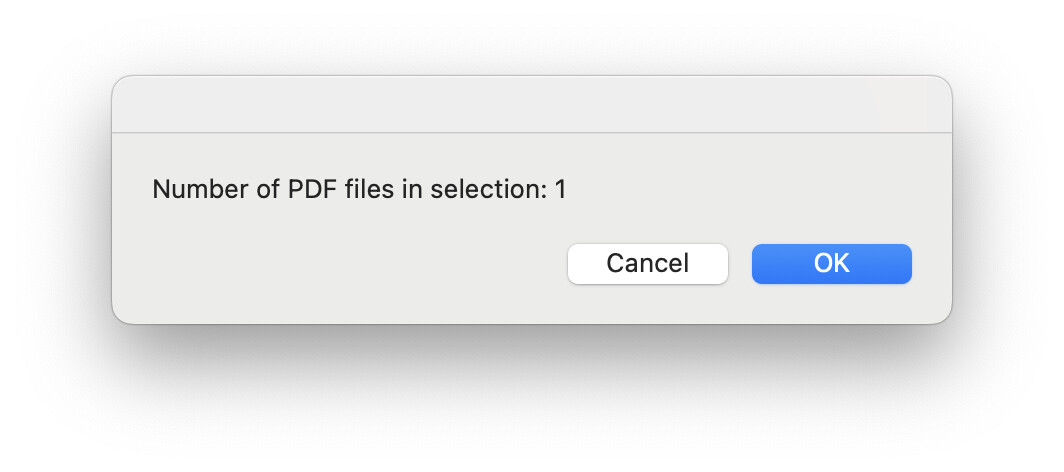Click the count "1" ending the message
Screen dimensions: 1064x472
point(561,189)
